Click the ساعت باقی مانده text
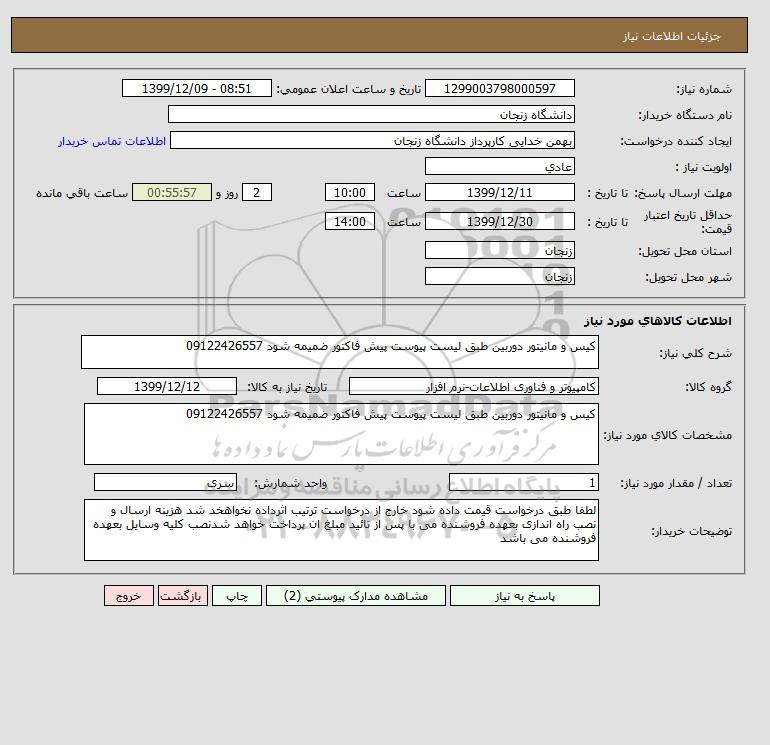 tap(82, 193)
